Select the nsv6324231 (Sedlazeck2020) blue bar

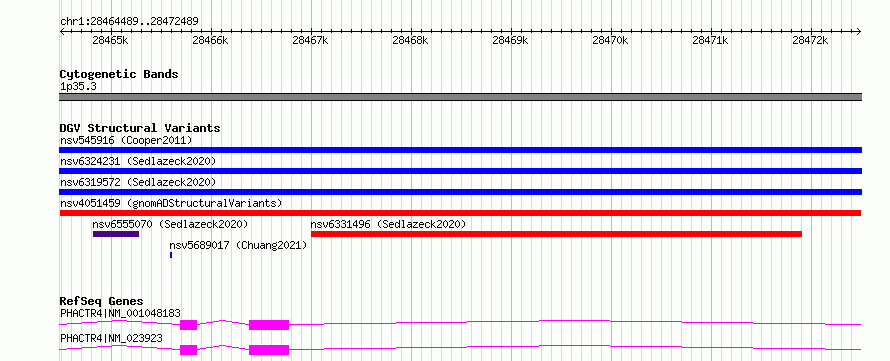tap(460, 171)
